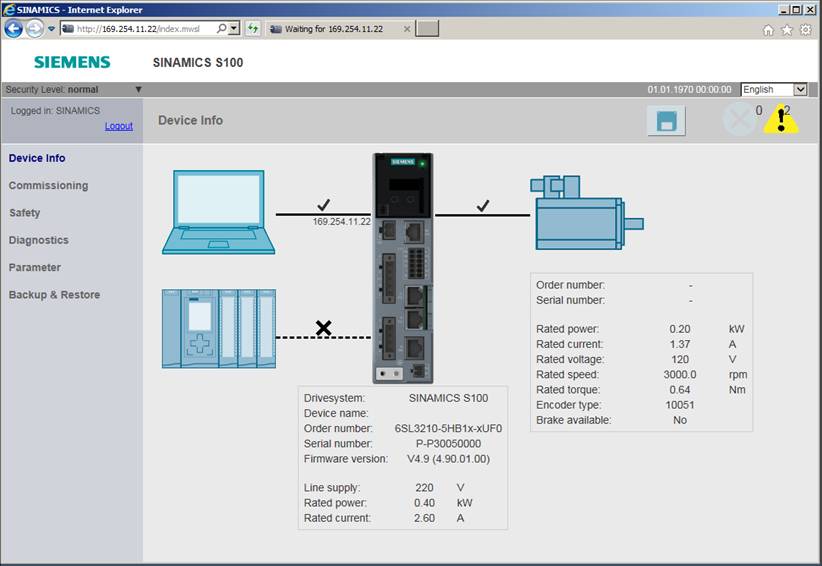Open the Commissioning menu item

48,186
